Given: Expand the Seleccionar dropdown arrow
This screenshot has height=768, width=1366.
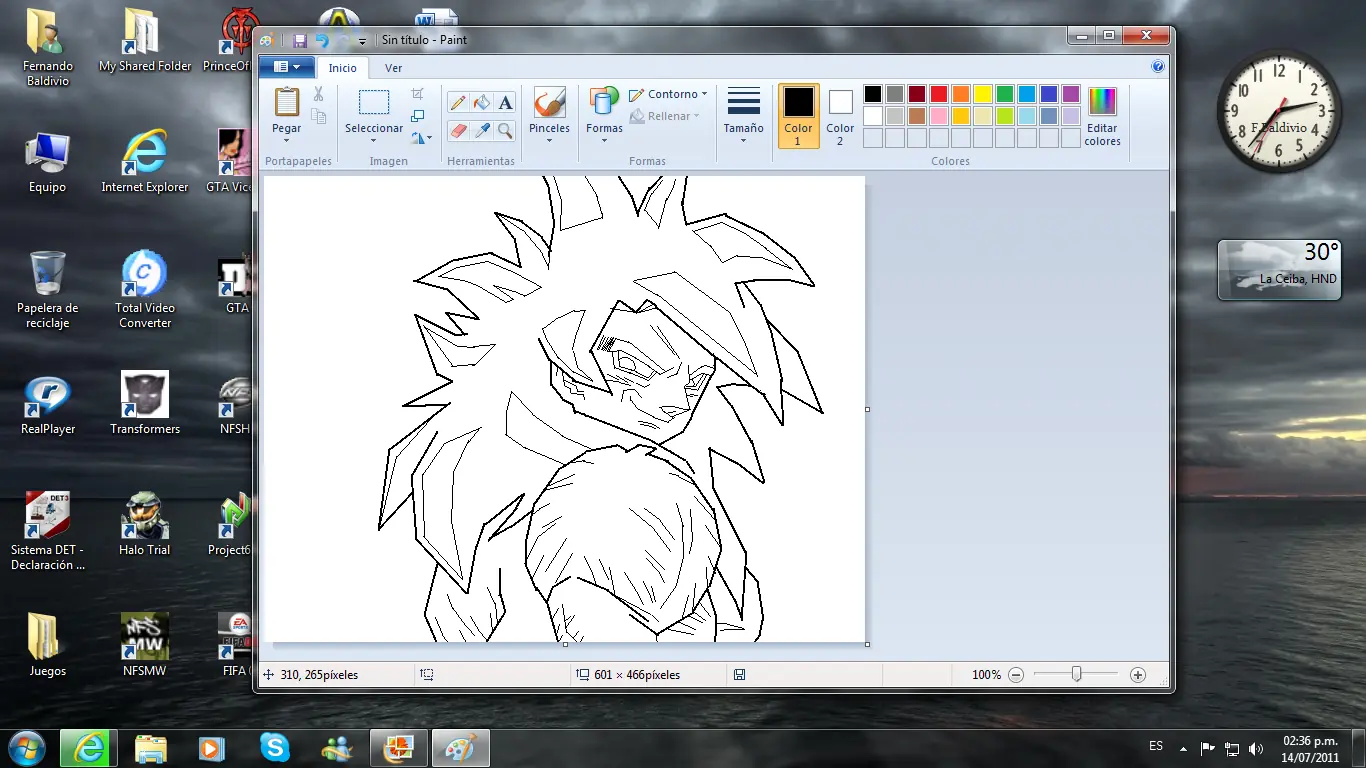Looking at the screenshot, I should 374,141.
